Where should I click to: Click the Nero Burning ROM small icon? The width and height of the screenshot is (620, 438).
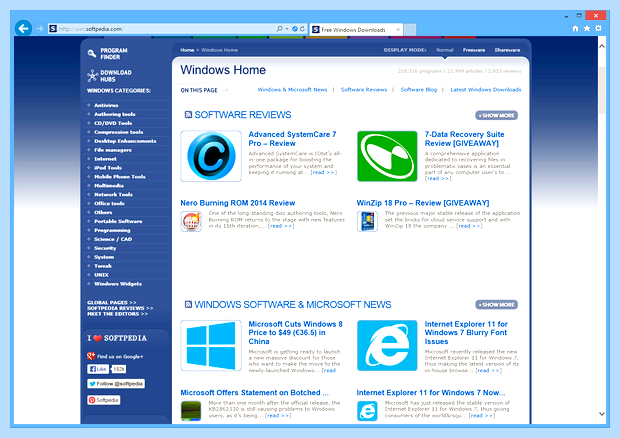pos(191,221)
